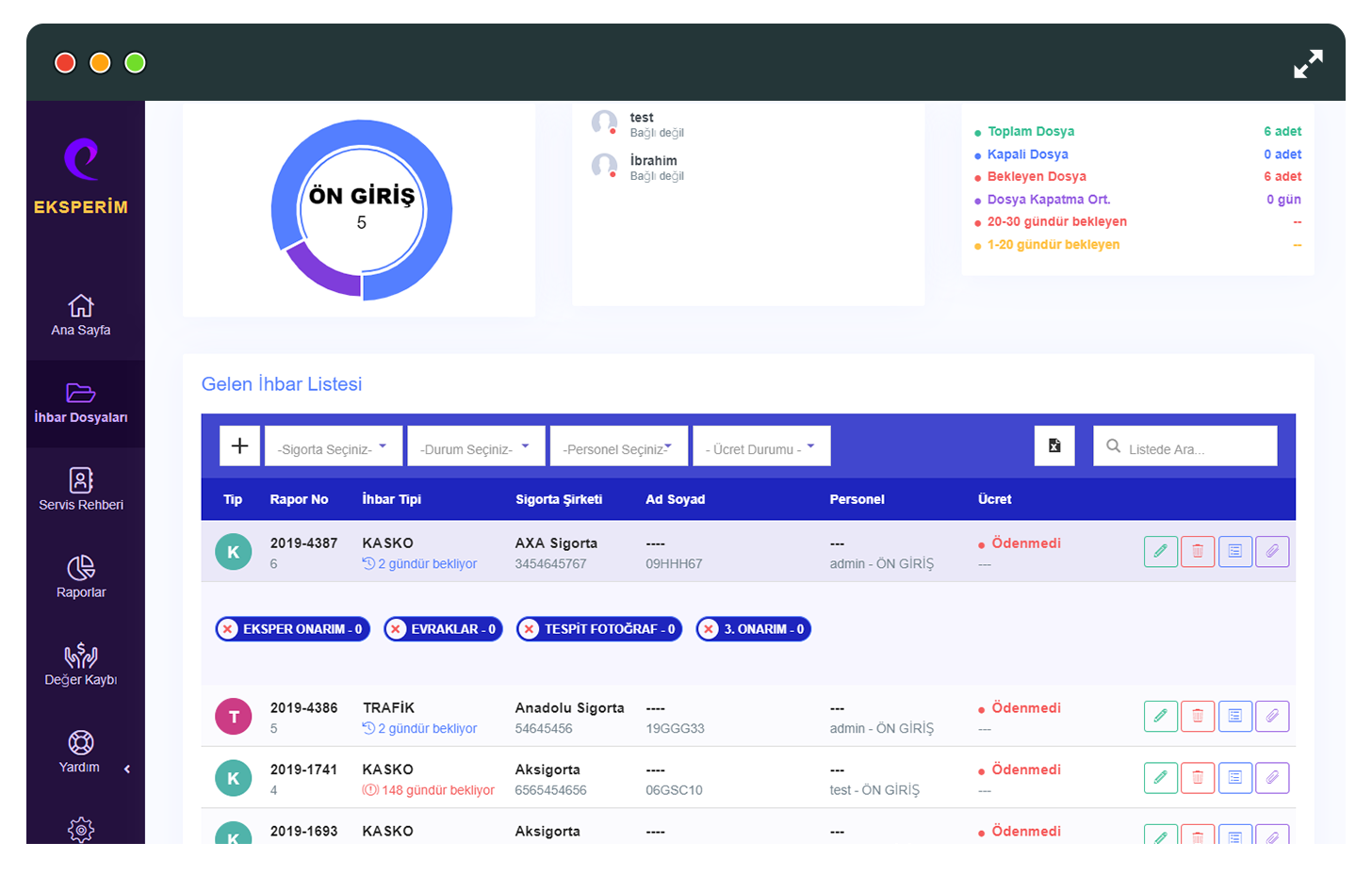The height and width of the screenshot is (875, 1372).
Task: Click the Rapor No column header
Action: (299, 499)
